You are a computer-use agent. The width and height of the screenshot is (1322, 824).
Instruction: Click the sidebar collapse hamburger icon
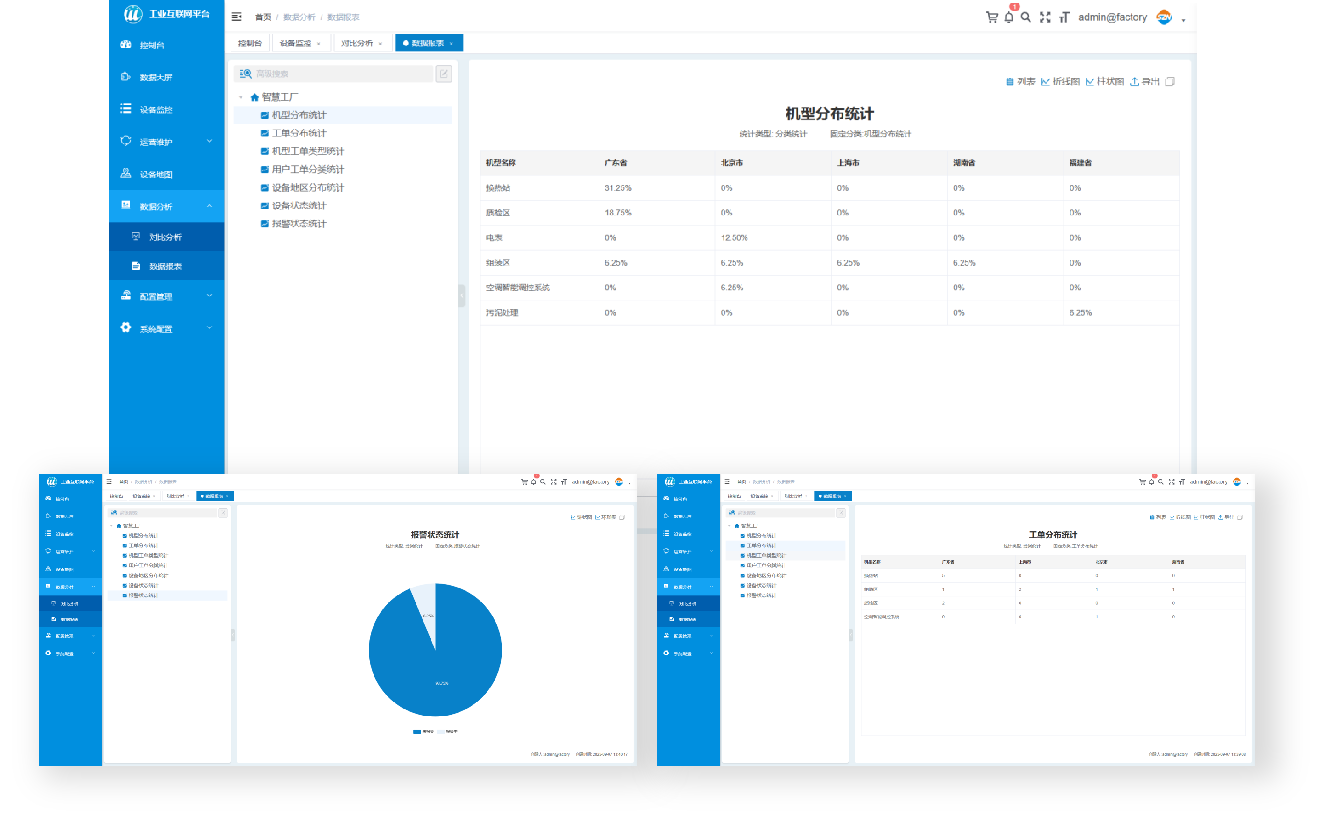point(236,17)
